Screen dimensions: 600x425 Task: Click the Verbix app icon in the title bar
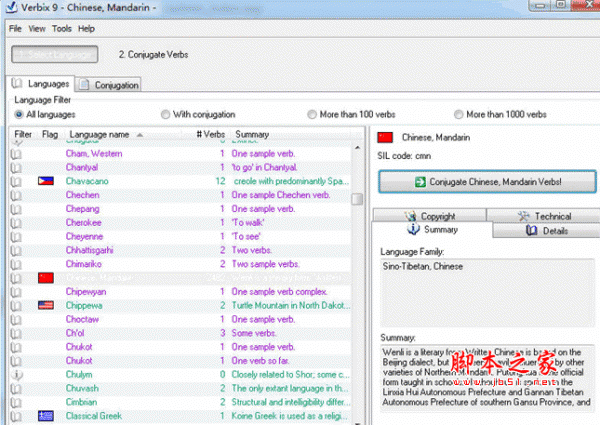point(11,7)
